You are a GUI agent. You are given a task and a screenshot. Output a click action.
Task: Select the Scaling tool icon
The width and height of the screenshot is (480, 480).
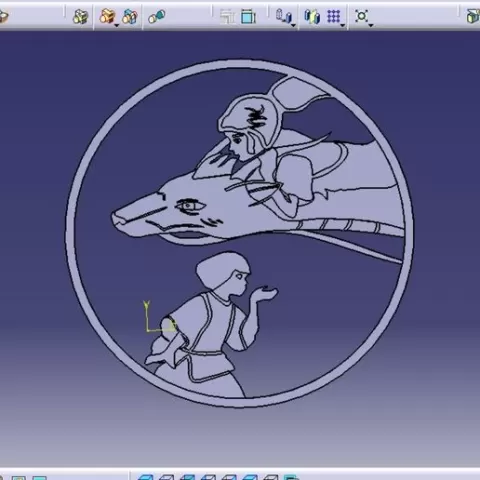[361, 16]
